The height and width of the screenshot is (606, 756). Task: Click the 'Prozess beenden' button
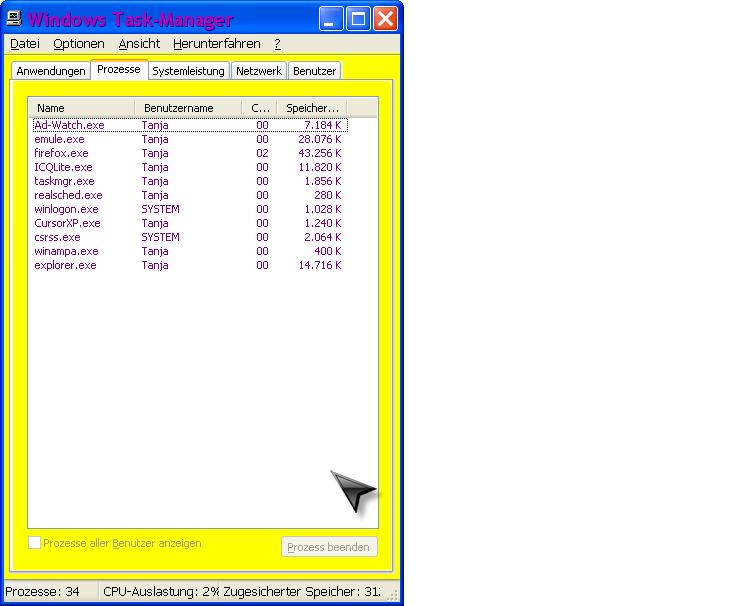pos(329,547)
